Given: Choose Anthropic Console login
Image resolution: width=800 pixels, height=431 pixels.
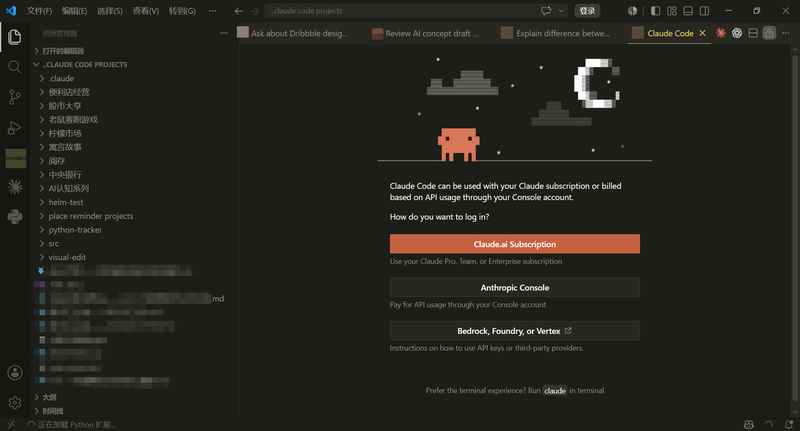Looking at the screenshot, I should pyautogui.click(x=514, y=288).
